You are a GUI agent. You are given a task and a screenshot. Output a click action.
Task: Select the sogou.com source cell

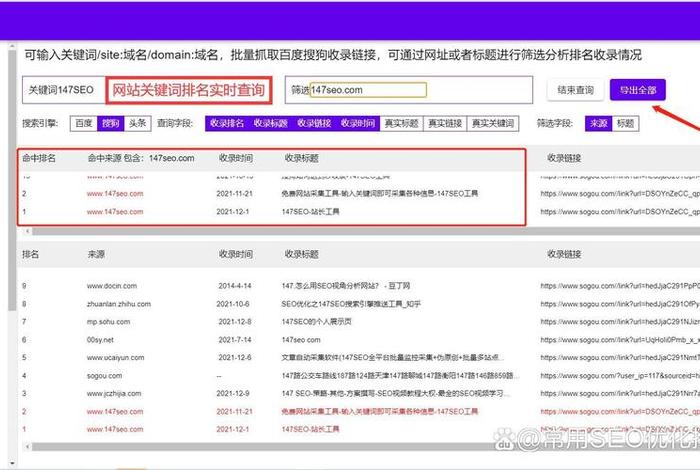pyautogui.click(x=104, y=376)
